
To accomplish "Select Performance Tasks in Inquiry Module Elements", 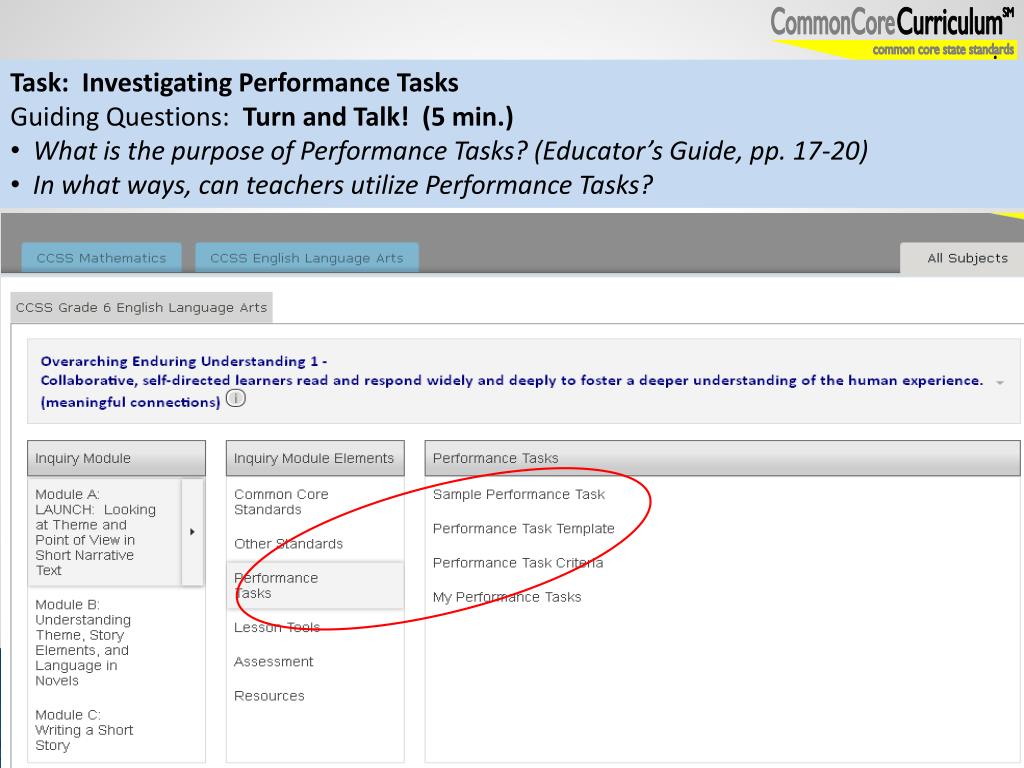I will (x=315, y=586).
